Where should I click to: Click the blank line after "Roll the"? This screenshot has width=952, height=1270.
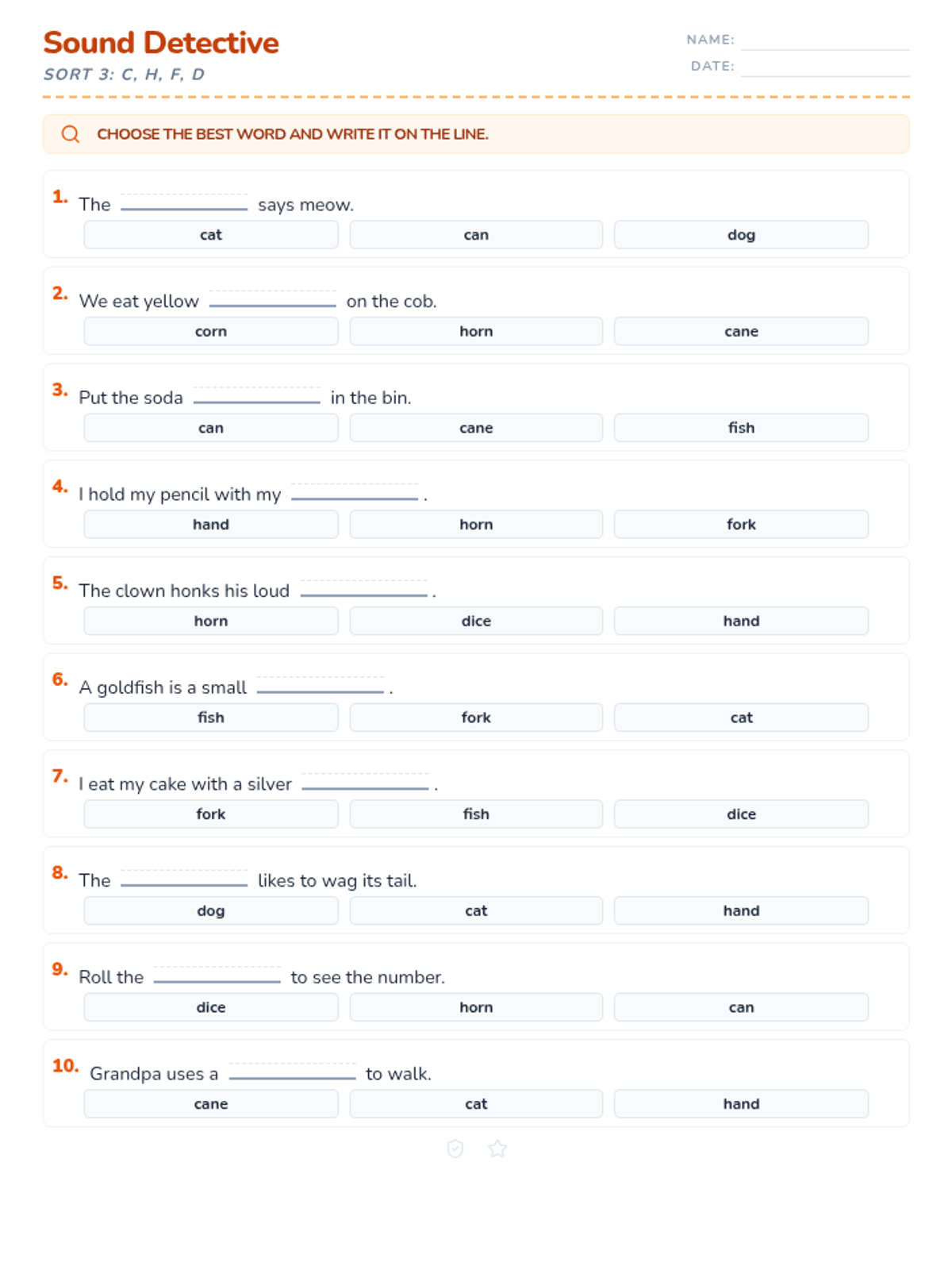217,976
